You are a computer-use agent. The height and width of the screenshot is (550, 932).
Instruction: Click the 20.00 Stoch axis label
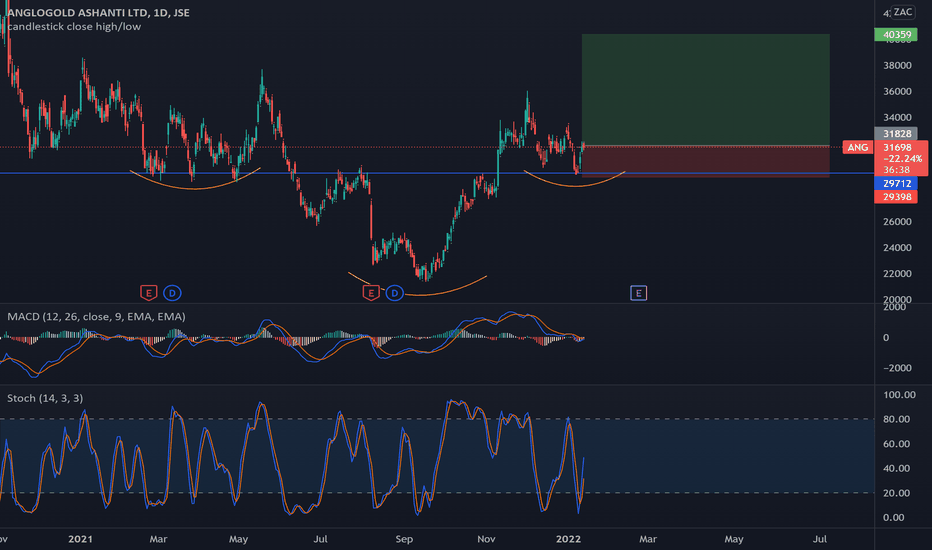(897, 493)
